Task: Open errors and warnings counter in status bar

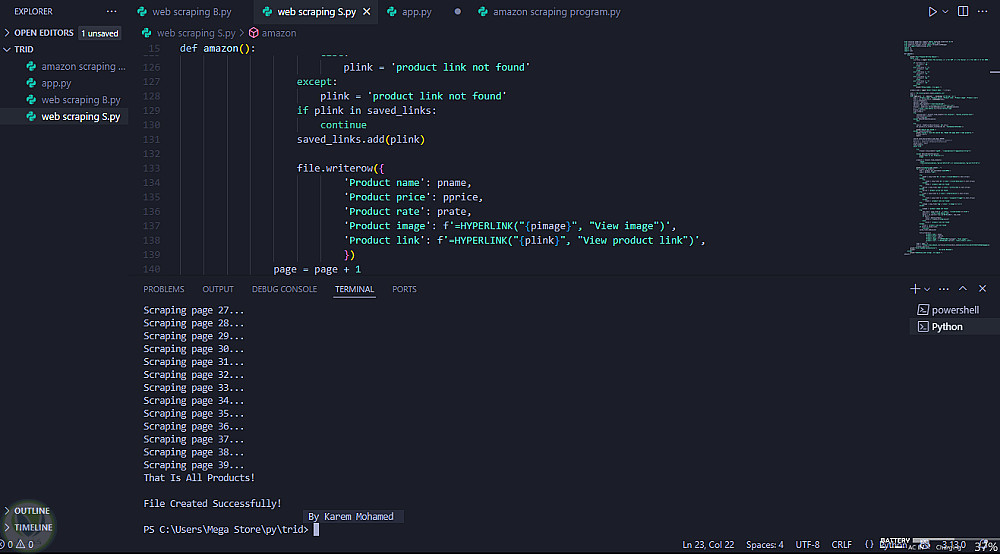Action: 17,544
